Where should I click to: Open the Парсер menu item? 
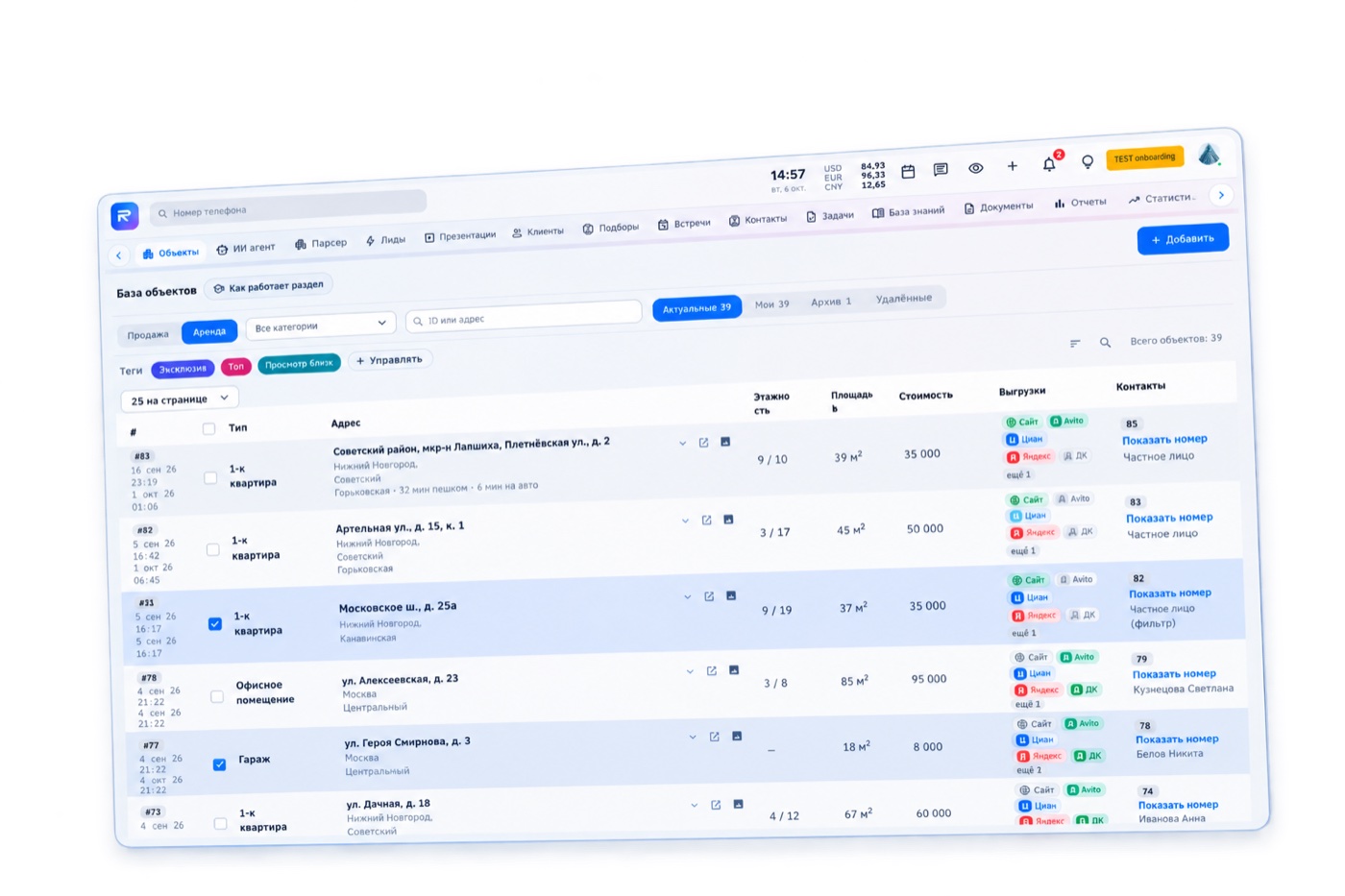point(321,244)
